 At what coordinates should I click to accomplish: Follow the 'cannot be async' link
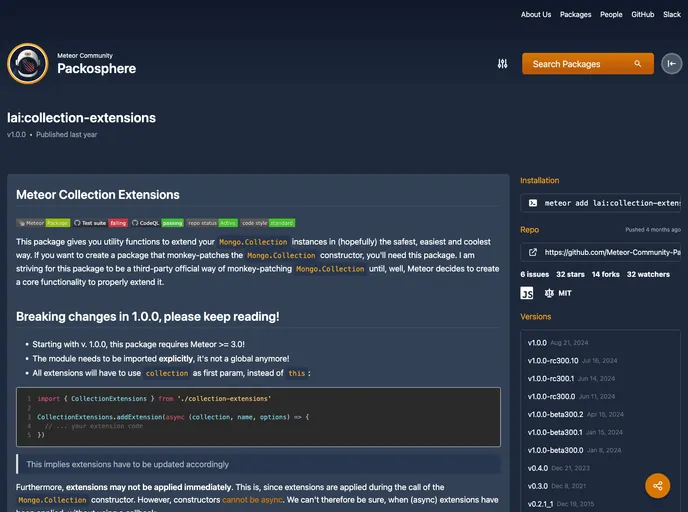point(252,500)
